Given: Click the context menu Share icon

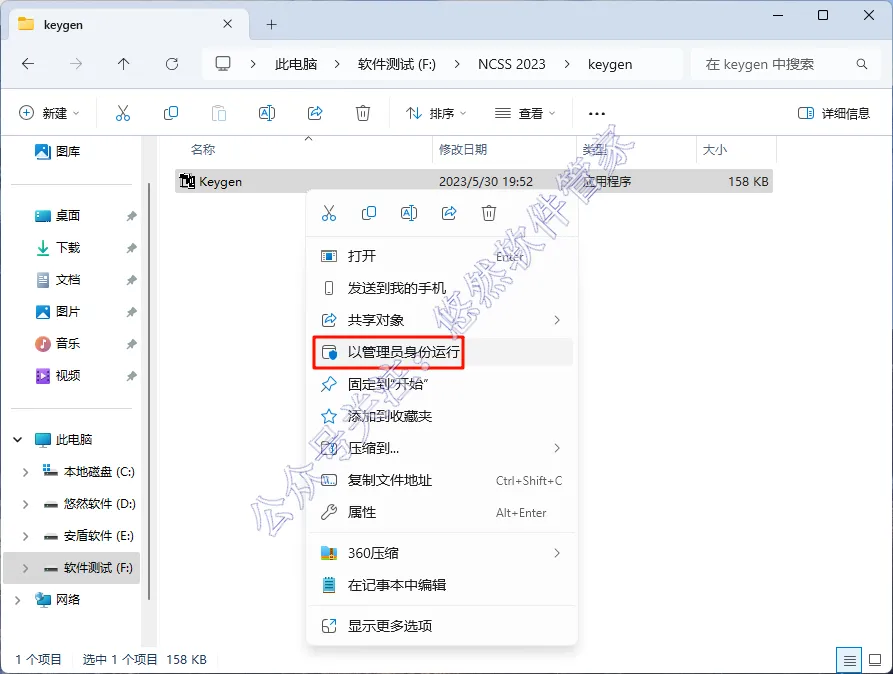Looking at the screenshot, I should (449, 213).
